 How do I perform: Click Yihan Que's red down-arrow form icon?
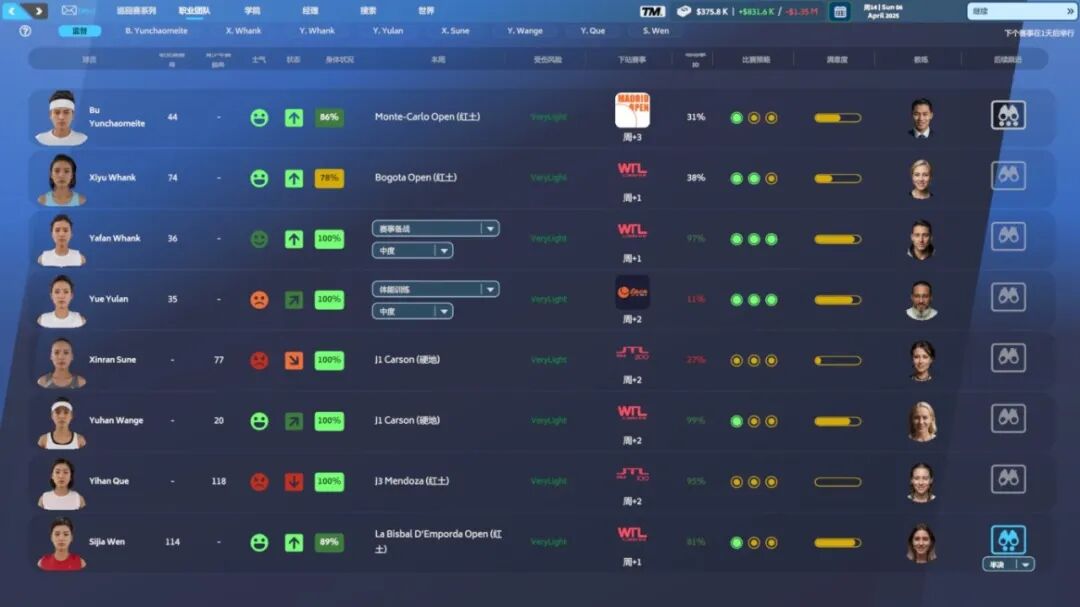(x=294, y=481)
